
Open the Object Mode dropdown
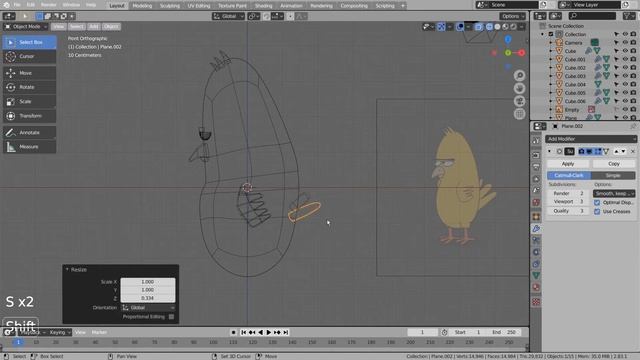(x=26, y=27)
